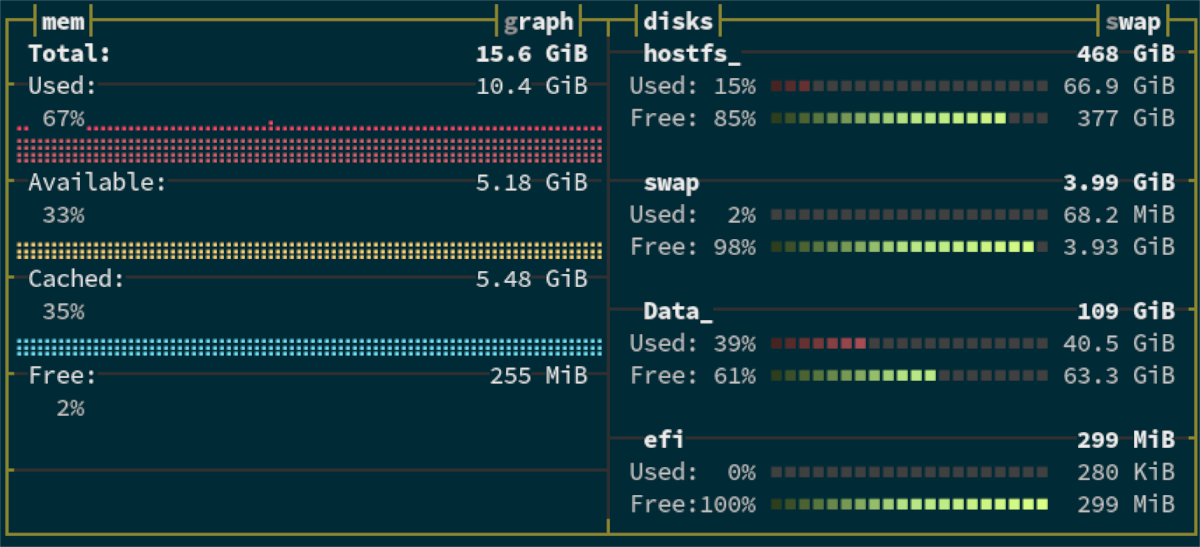This screenshot has height=547, width=1200.
Task: Select the efi disk heading
Action: tap(664, 439)
